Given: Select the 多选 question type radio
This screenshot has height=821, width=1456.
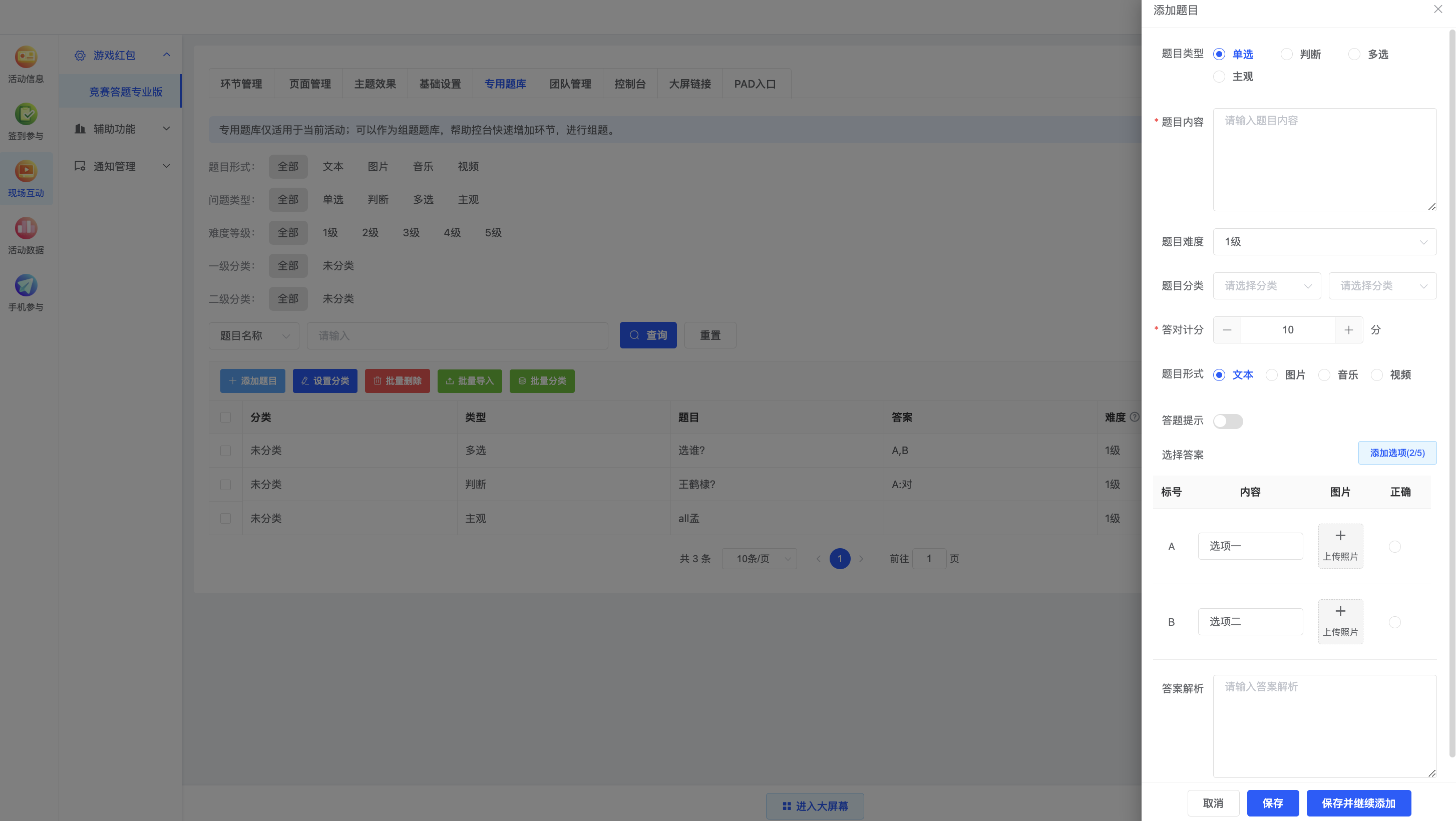Looking at the screenshot, I should click(1354, 54).
